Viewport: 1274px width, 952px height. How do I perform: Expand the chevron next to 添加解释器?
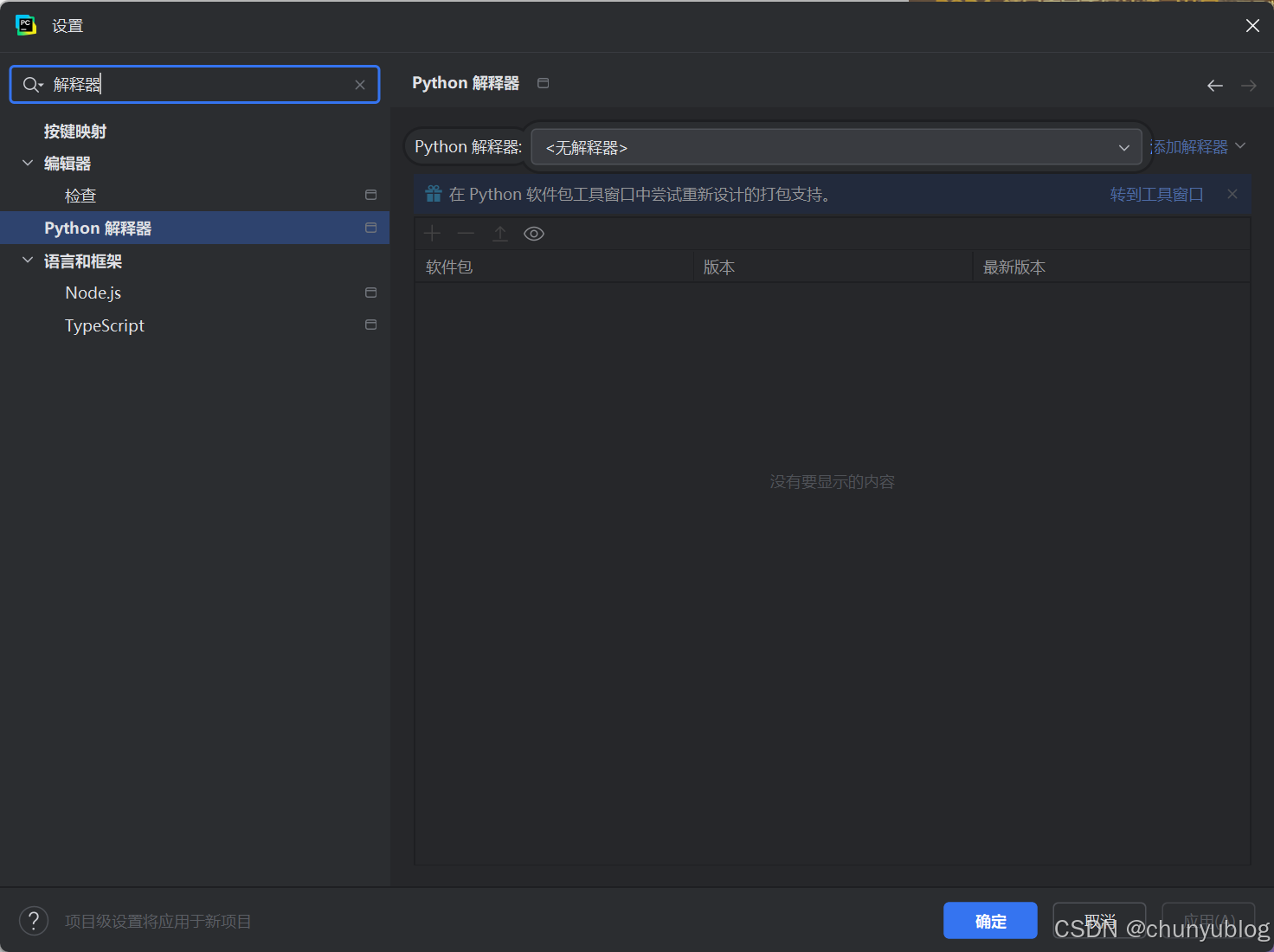[x=1240, y=145]
